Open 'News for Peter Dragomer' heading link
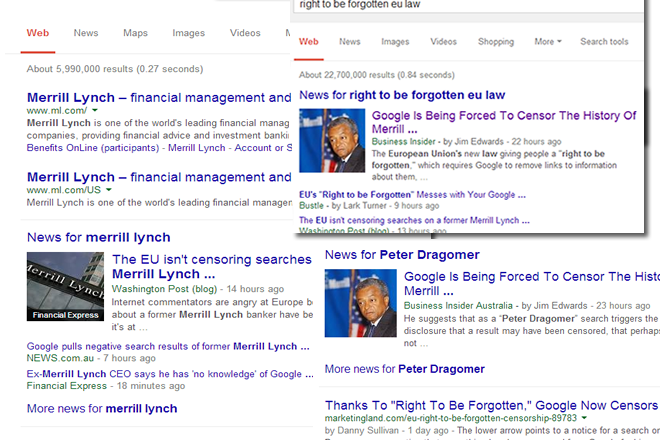The height and width of the screenshot is (440, 660). click(402, 255)
